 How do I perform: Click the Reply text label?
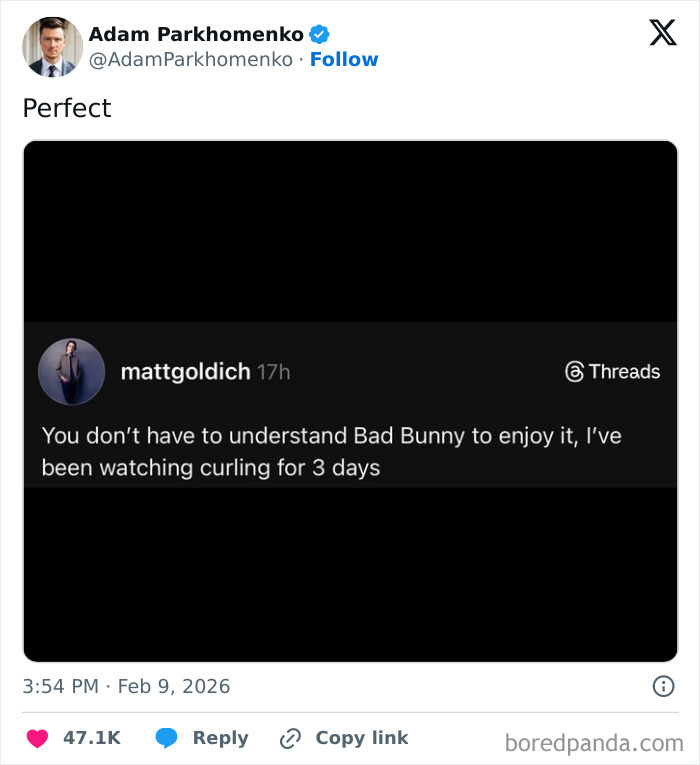coord(220,738)
